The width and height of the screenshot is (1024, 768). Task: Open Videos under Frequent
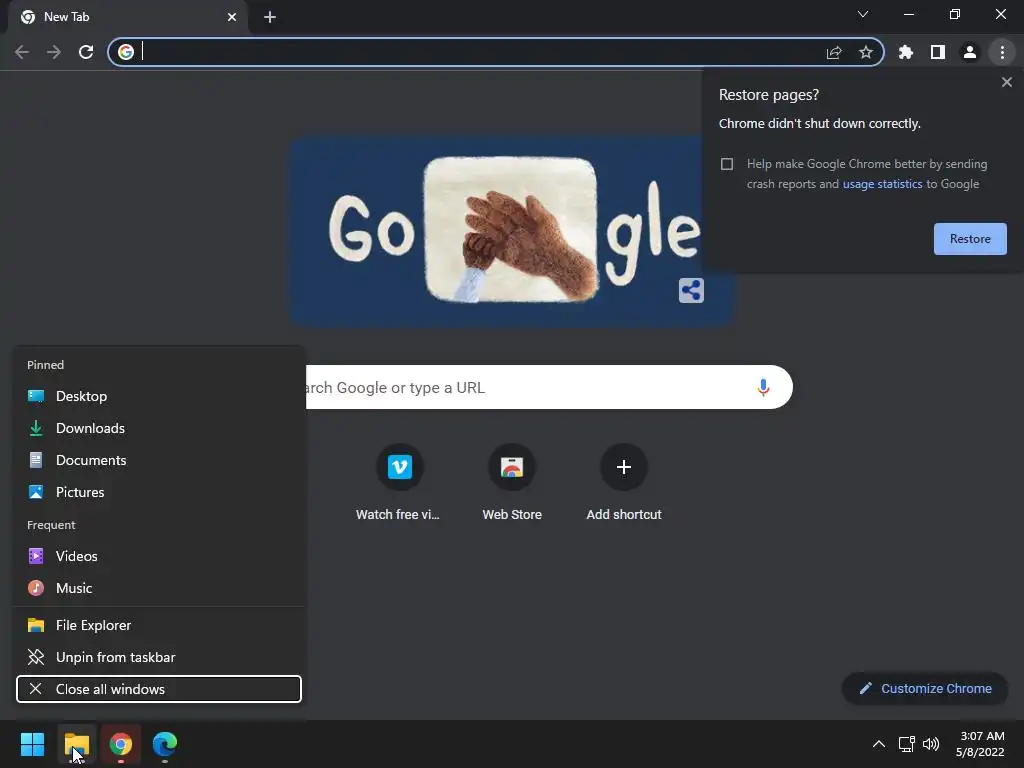pos(159,556)
